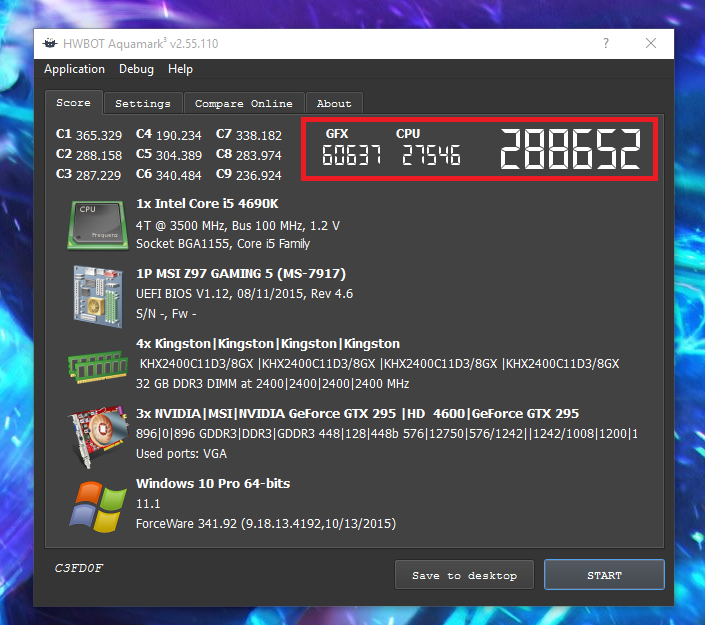Click the 'ForceWare 341.92' driver line

(x=266, y=524)
